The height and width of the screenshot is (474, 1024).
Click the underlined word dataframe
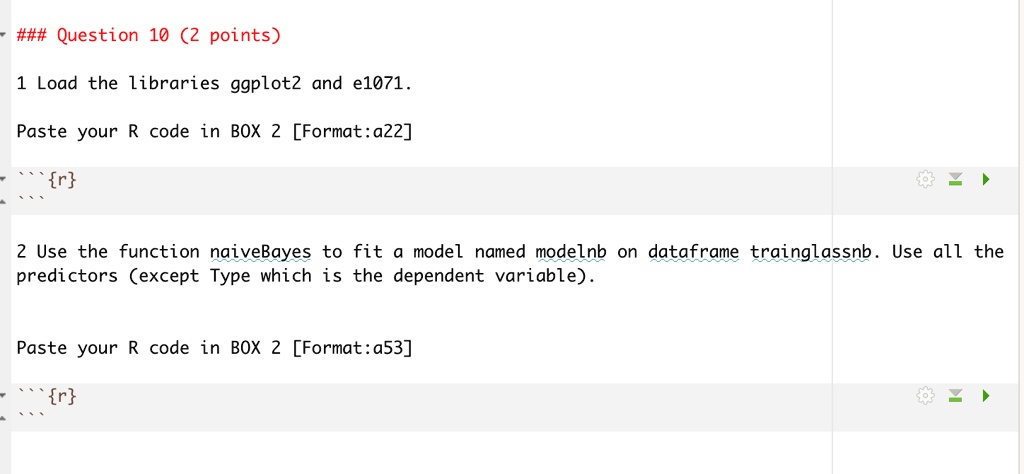pyautogui.click(x=694, y=252)
